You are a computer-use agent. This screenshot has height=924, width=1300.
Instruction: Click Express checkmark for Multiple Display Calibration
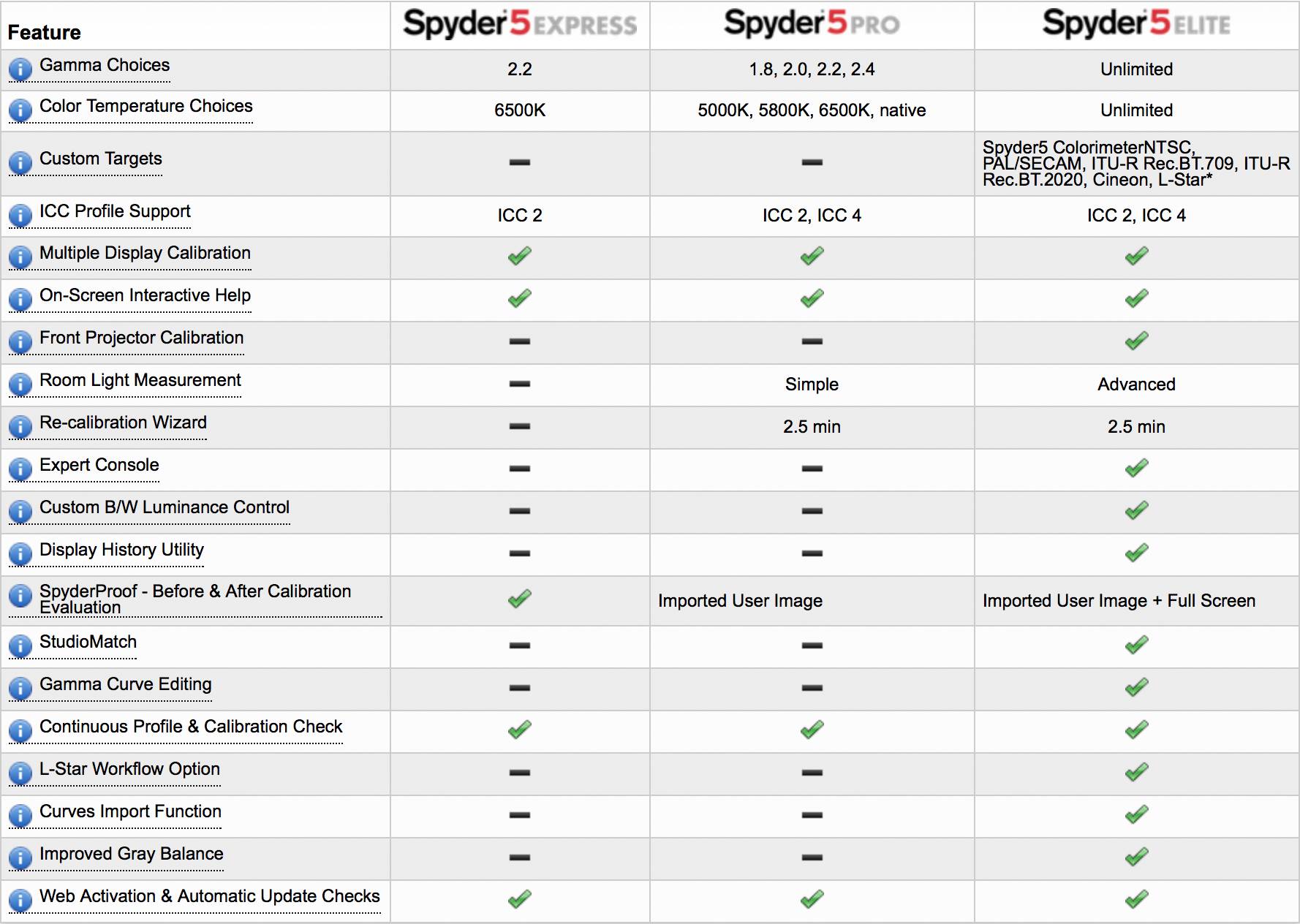[520, 256]
